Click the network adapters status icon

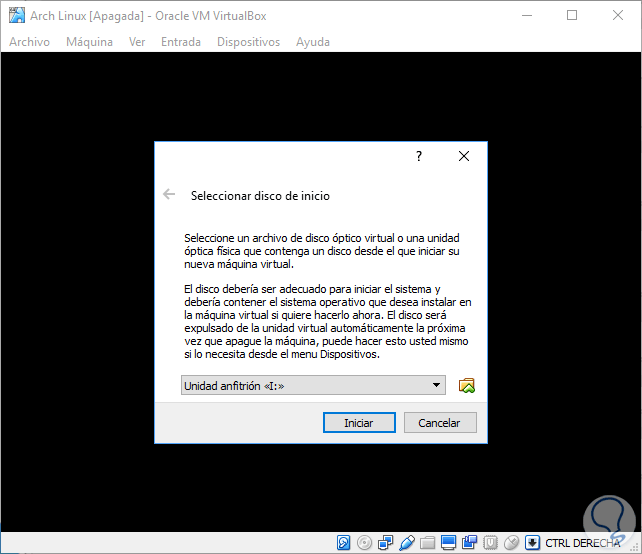click(385, 543)
